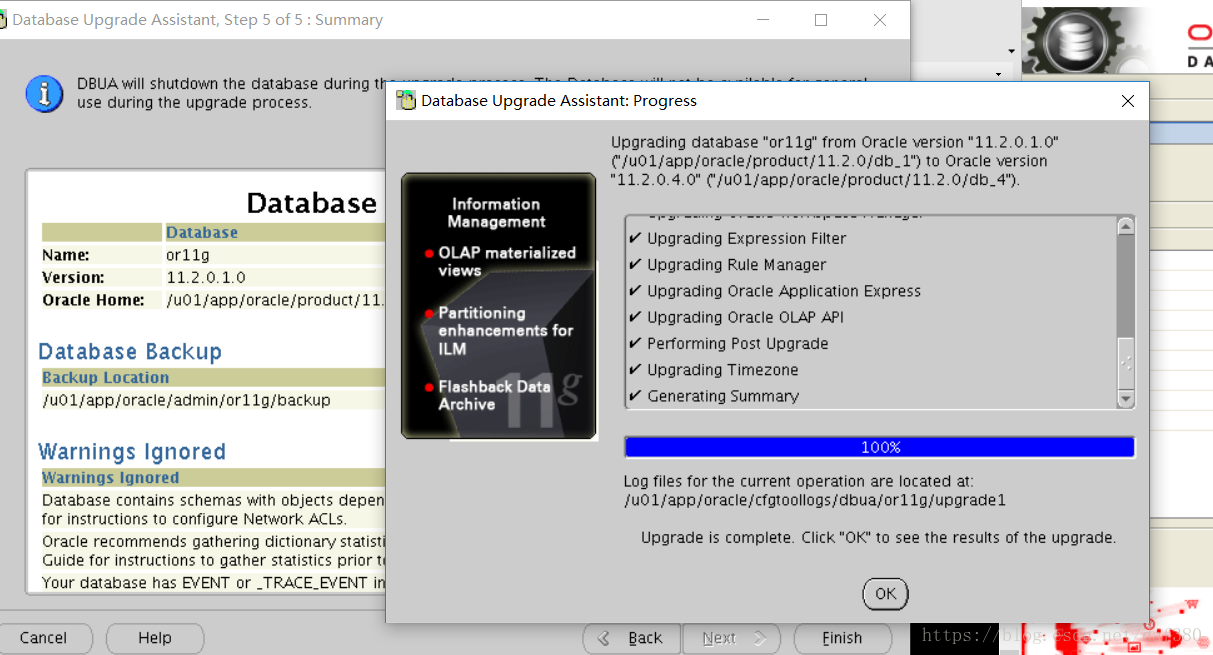Click the step list scrollbar down arrow
1213x655 pixels.
coord(1126,399)
